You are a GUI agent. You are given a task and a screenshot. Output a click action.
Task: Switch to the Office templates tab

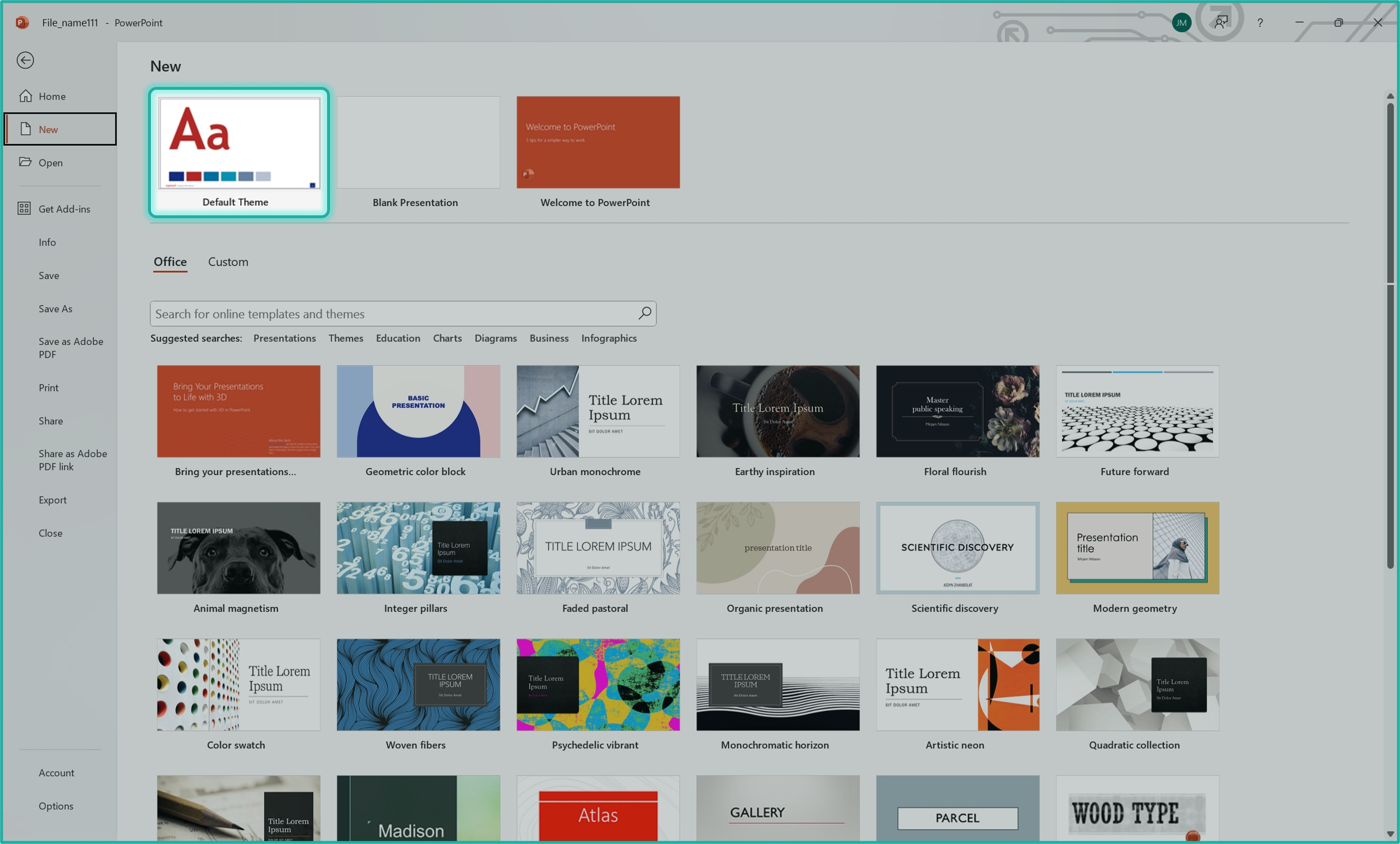click(x=170, y=261)
